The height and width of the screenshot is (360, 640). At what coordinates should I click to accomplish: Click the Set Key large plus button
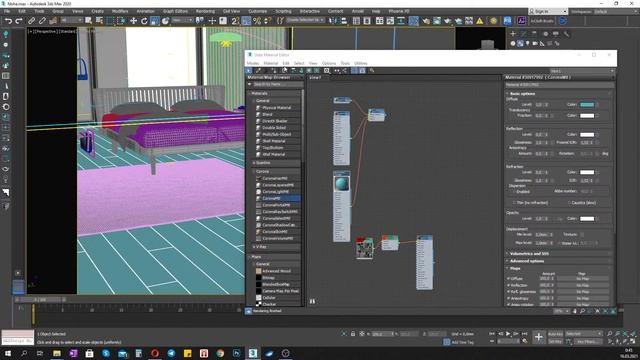click(x=538, y=337)
